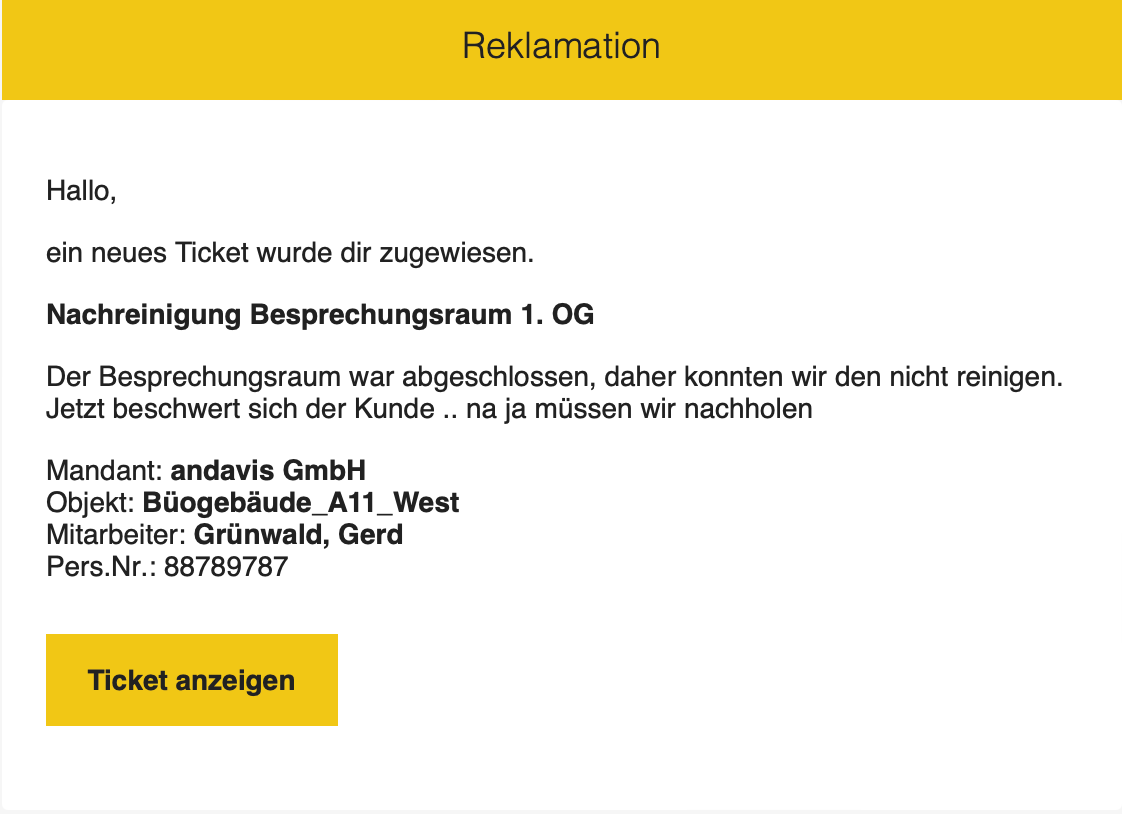Click the Reklamation header title
Screen dimensions: 1122x814
561,46
